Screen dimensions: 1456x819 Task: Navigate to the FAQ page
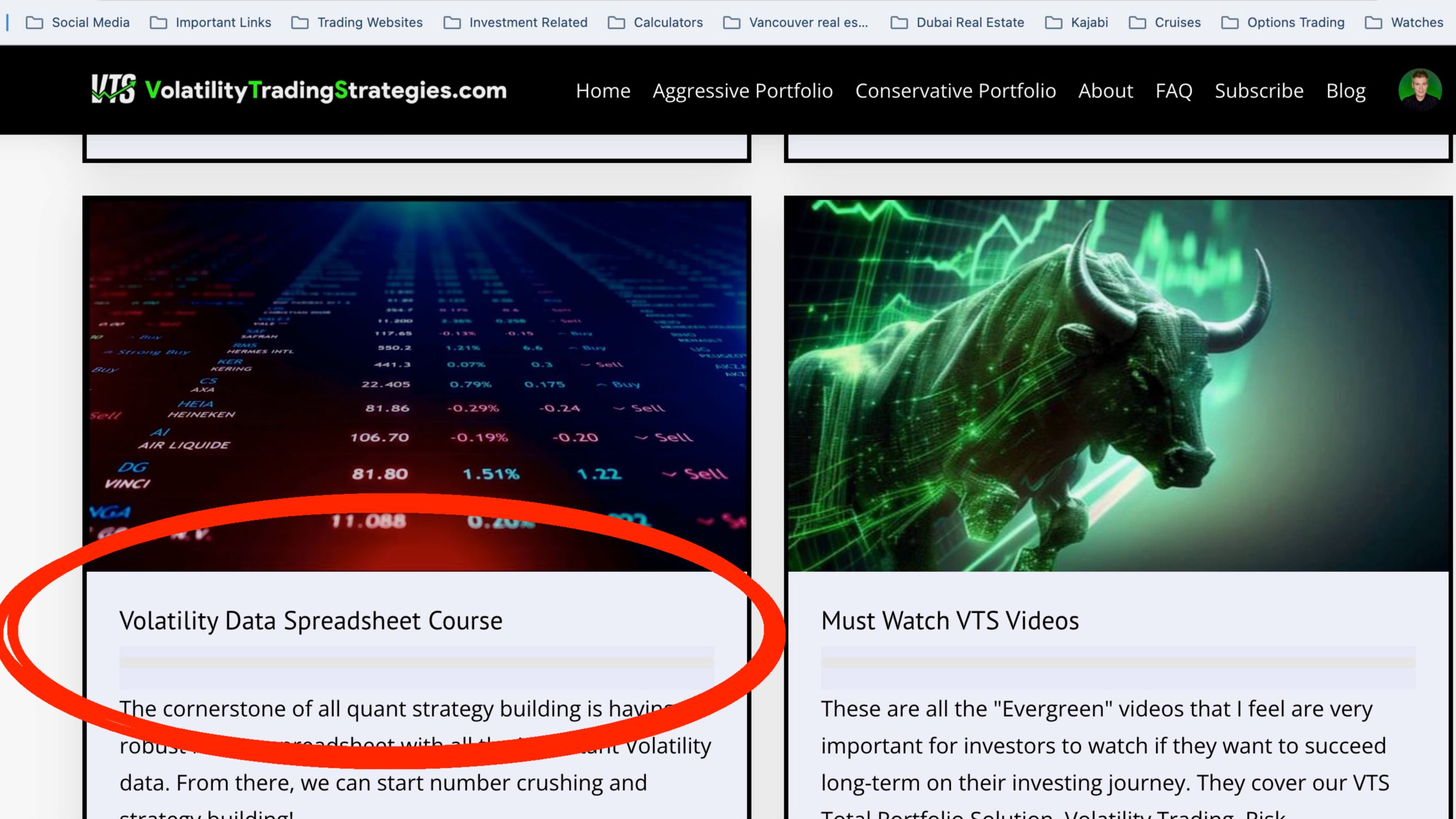[1173, 90]
